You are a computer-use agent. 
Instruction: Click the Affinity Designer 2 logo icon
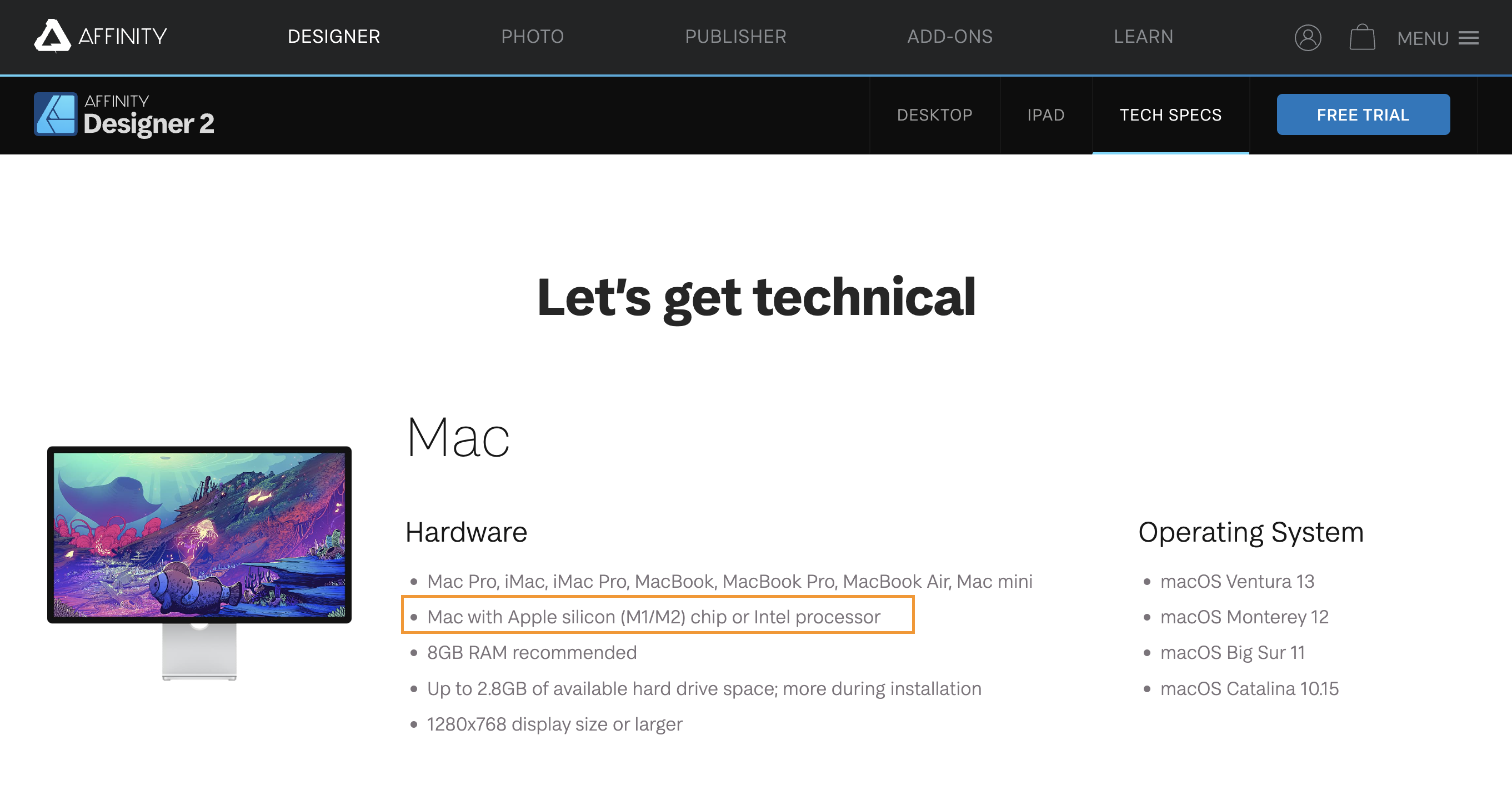pos(56,114)
